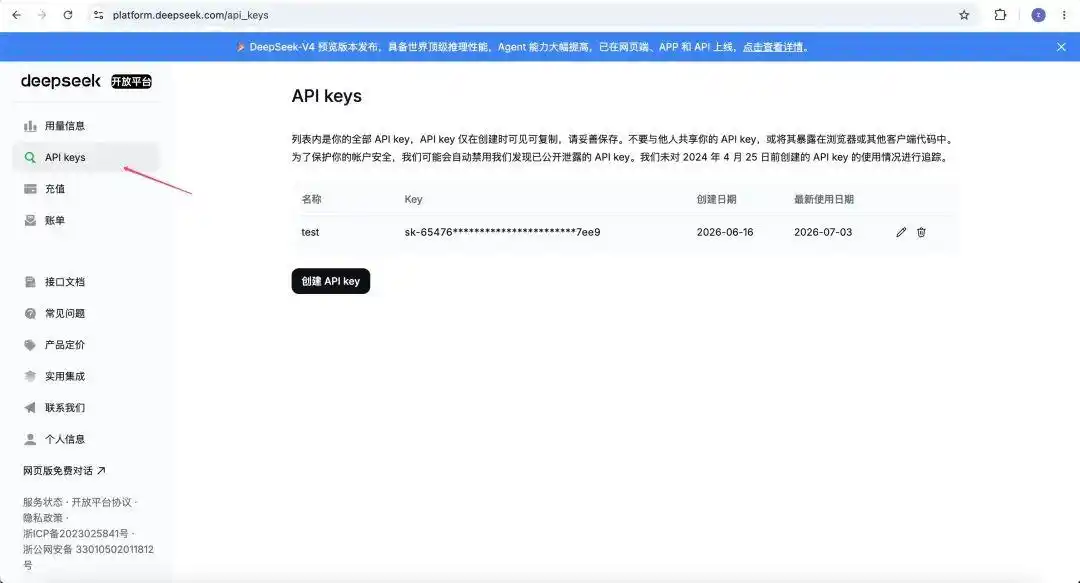Click the API keys magnifier icon
The image size is (1080, 583).
[30, 157]
